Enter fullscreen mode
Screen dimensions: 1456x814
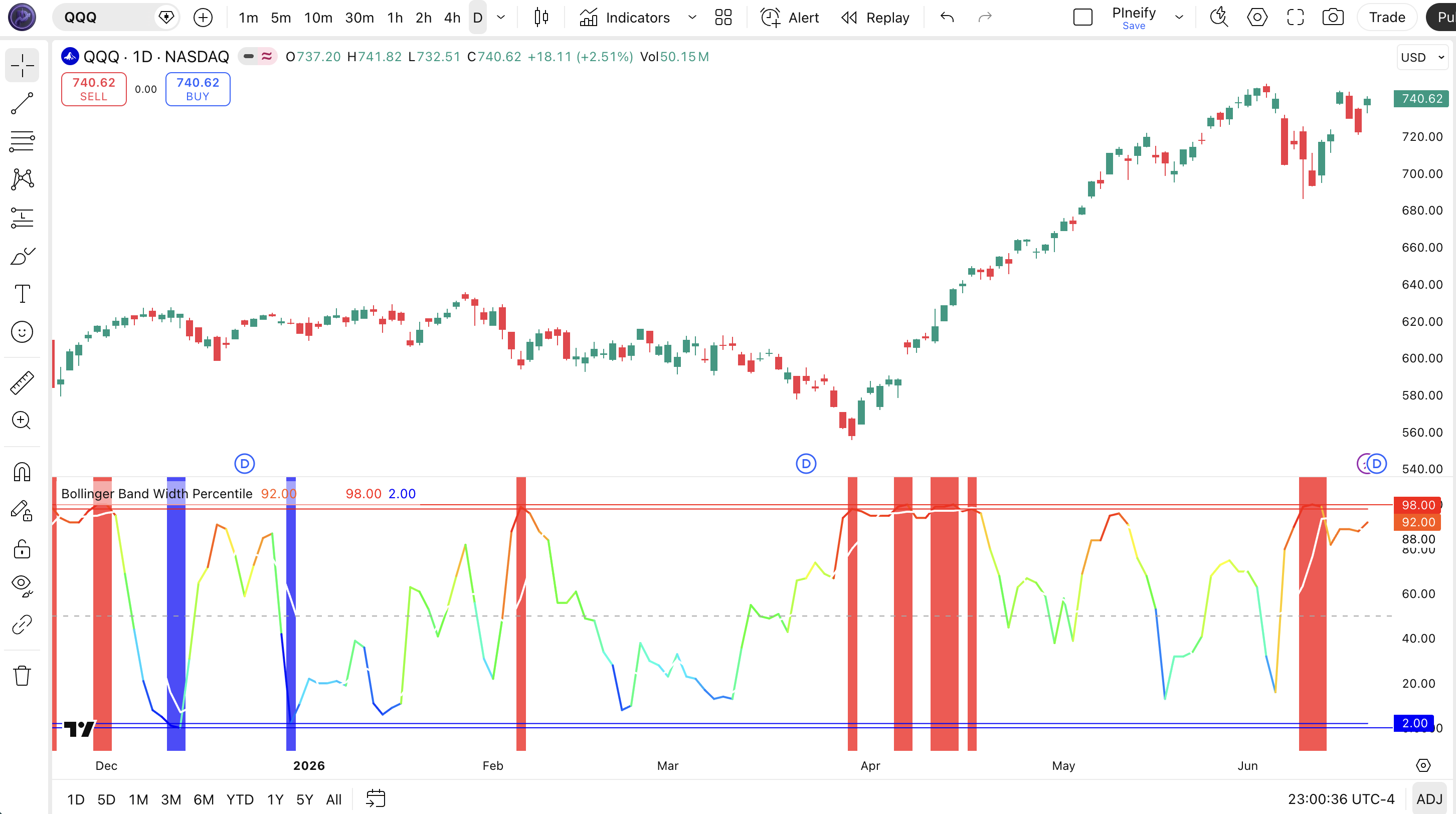tap(1295, 18)
